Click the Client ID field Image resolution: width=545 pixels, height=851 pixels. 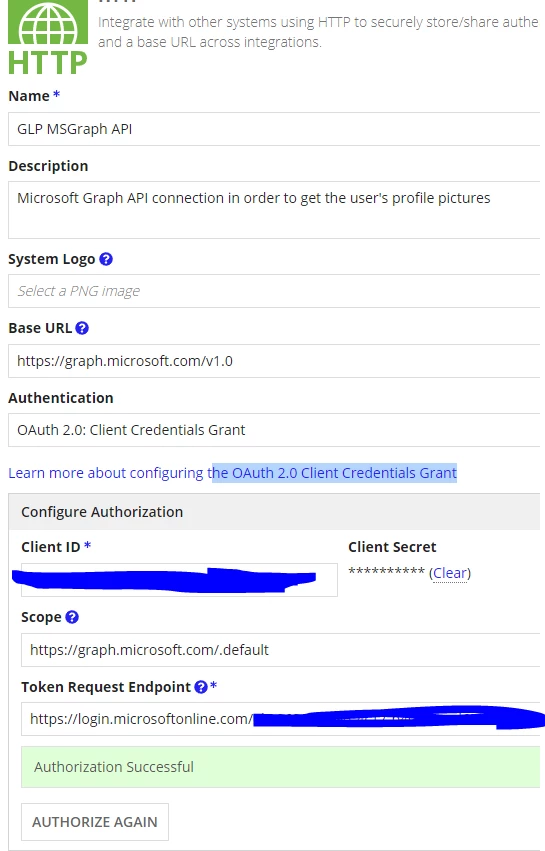pos(179,580)
